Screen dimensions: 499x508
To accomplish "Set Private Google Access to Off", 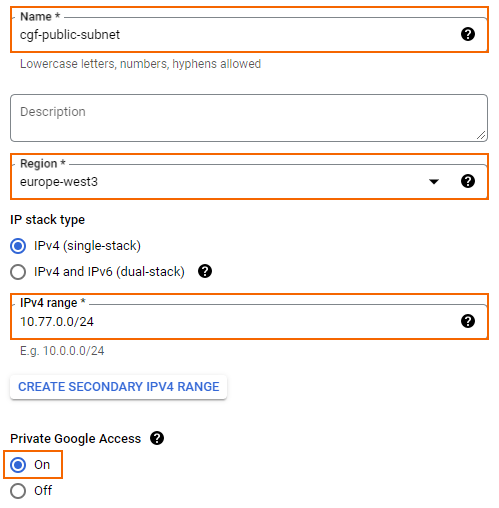I will 18,491.
